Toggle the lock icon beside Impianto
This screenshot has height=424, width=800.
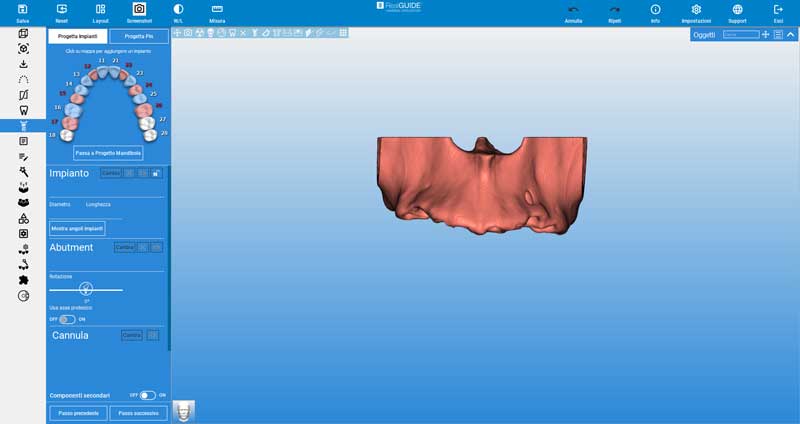(x=156, y=173)
